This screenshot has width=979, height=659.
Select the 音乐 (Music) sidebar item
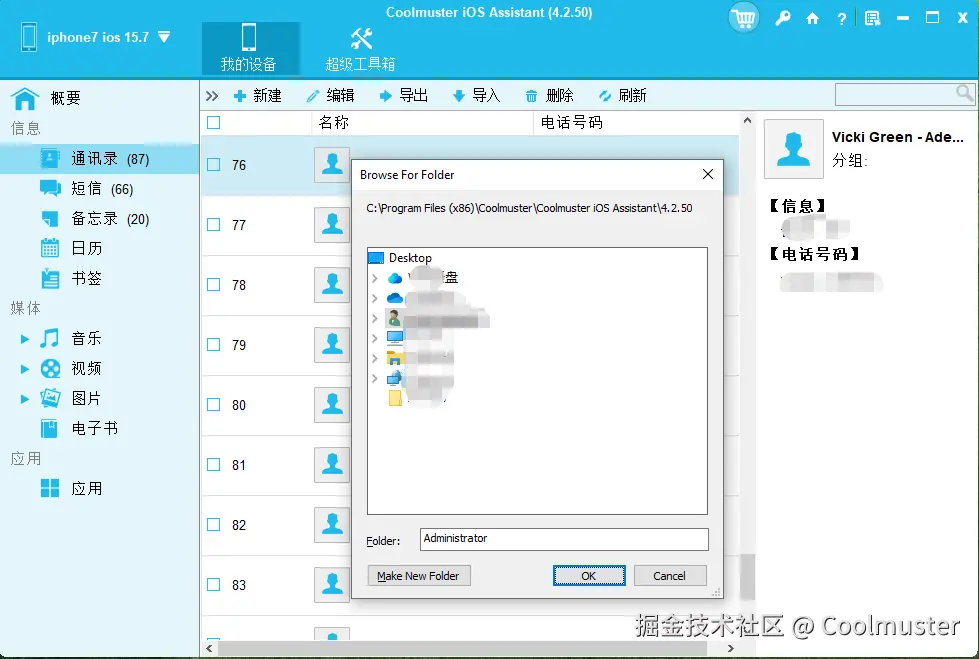pos(85,338)
